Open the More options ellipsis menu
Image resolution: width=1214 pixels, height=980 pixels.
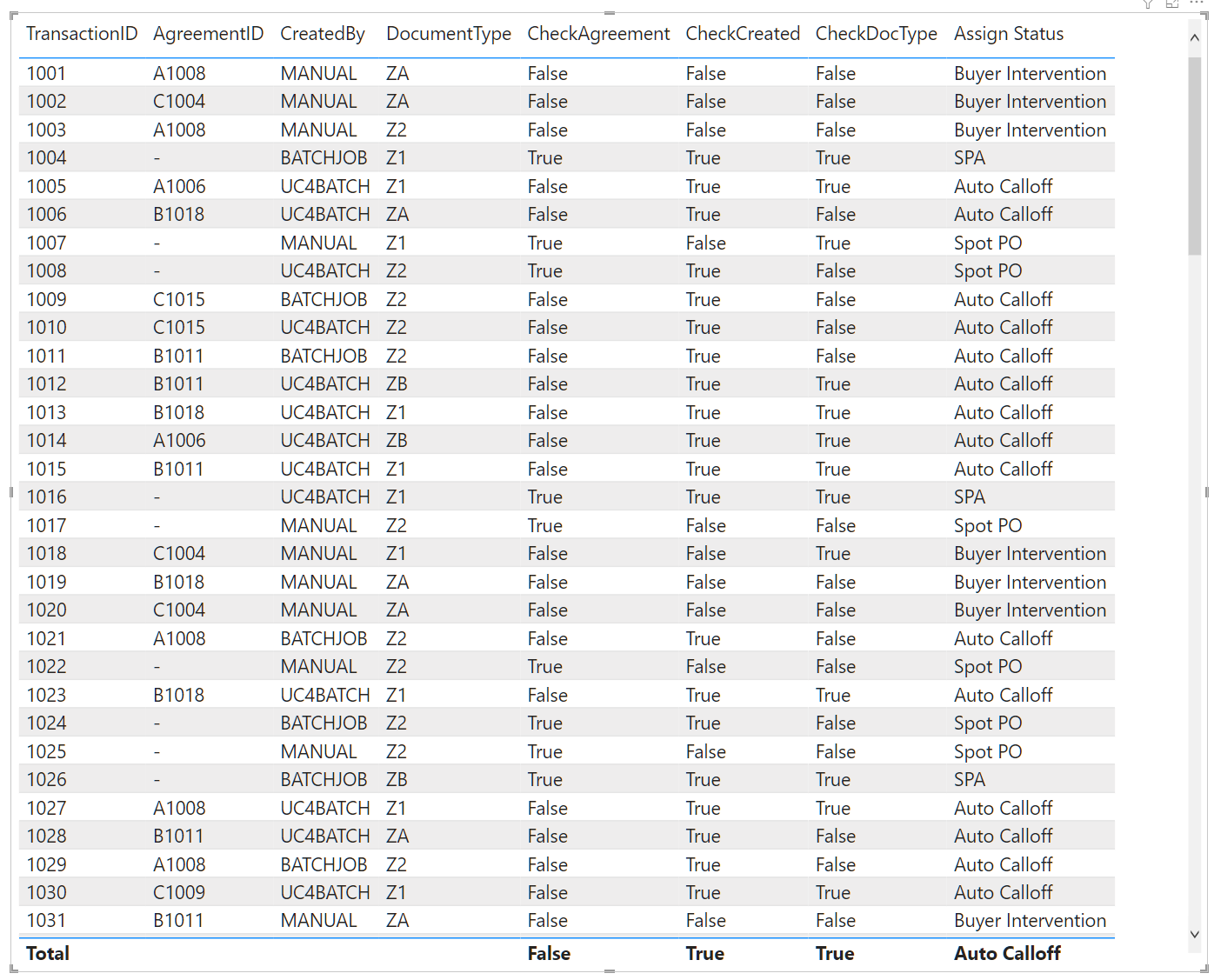point(1197,3)
